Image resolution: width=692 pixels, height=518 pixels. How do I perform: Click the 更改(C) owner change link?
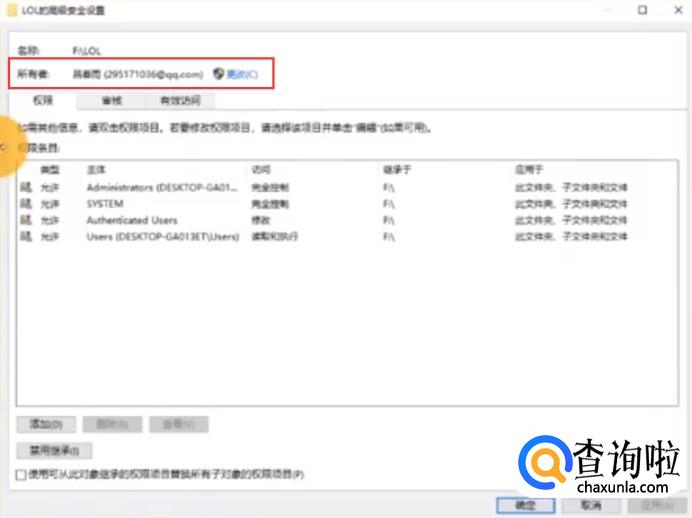(x=242, y=74)
